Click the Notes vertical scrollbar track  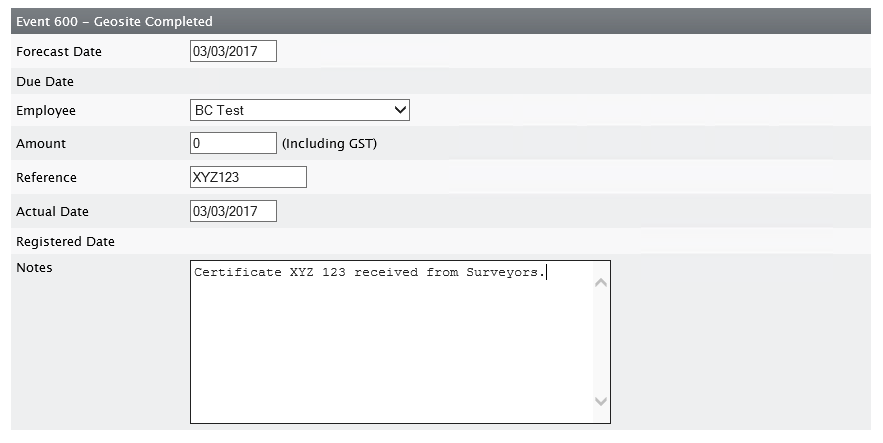[x=601, y=342]
